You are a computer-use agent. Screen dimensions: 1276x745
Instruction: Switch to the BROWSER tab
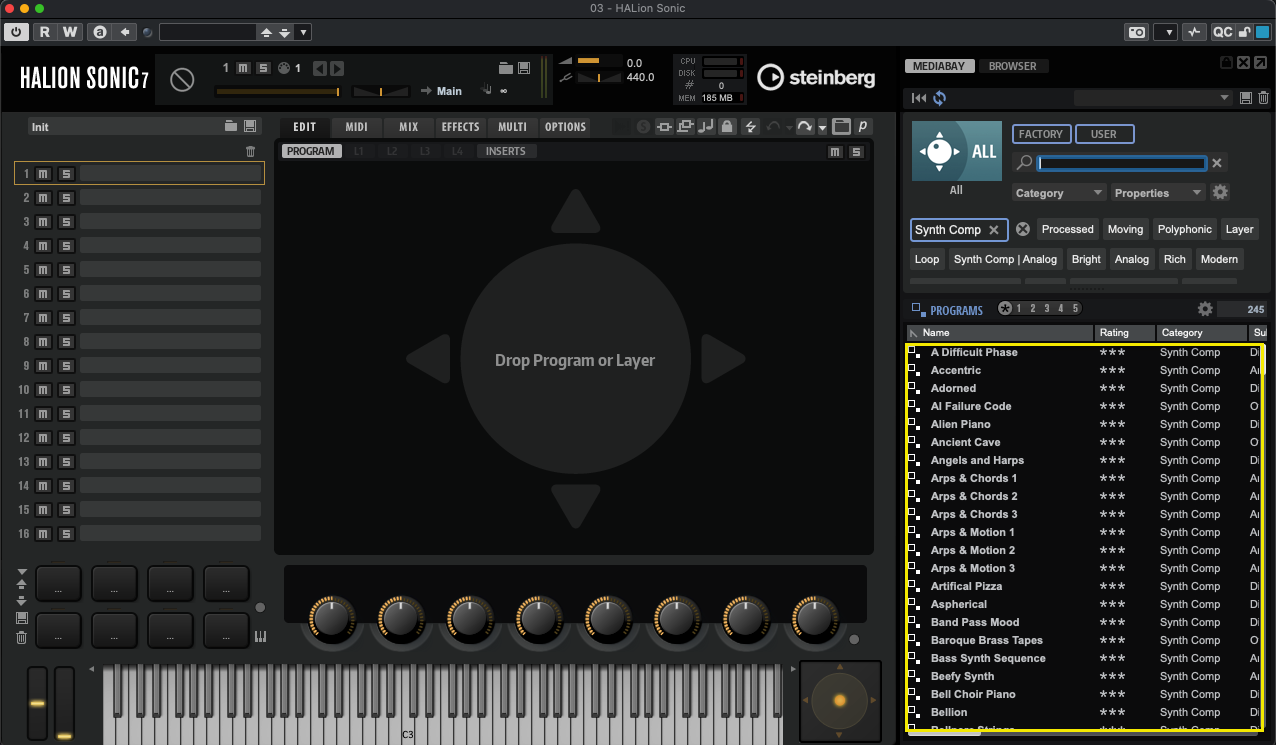tap(1013, 66)
